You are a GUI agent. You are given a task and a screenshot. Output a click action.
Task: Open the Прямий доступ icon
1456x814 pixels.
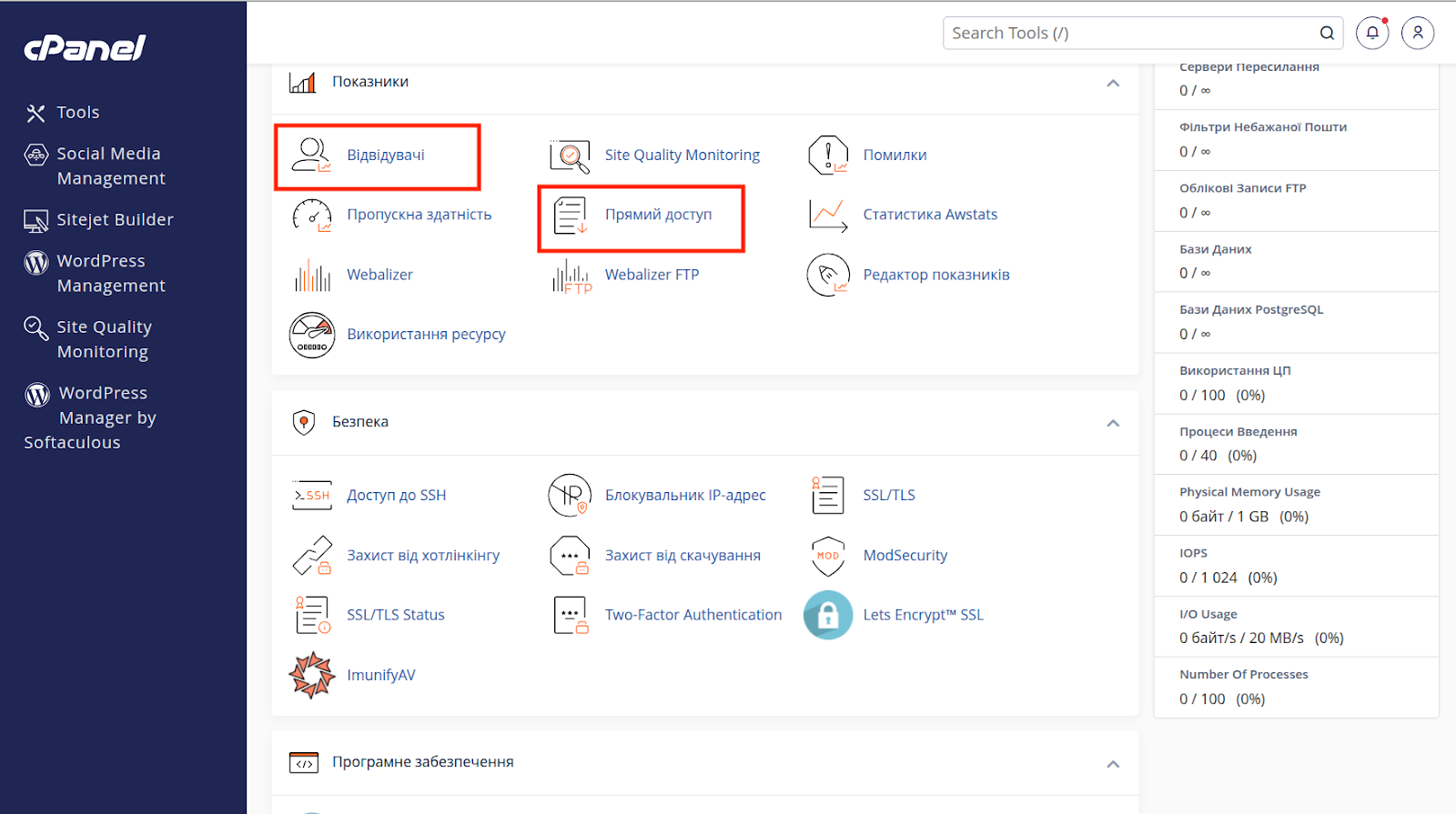click(x=571, y=216)
